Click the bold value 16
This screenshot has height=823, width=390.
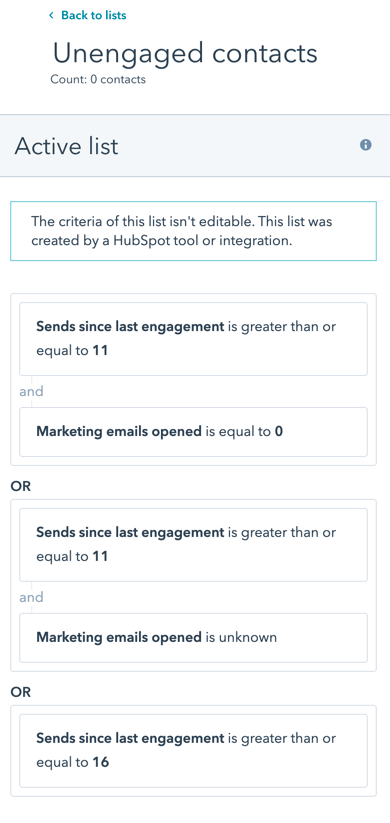(100, 762)
